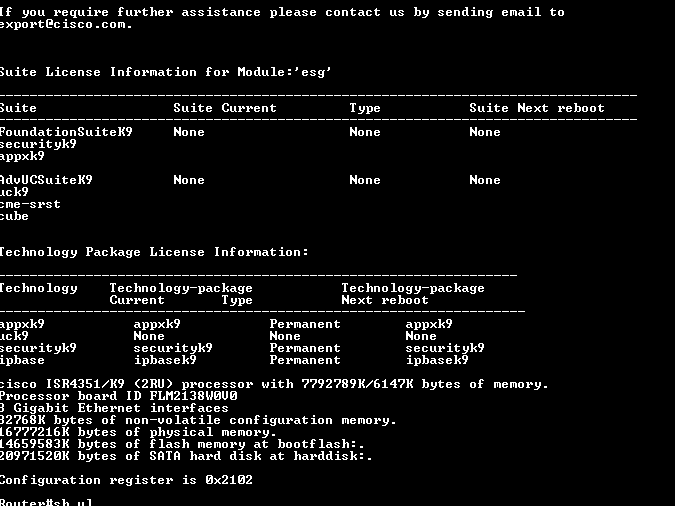Click the SATA hard disk at harddisk line
Screen dimensions: 675x506
(x=185, y=456)
